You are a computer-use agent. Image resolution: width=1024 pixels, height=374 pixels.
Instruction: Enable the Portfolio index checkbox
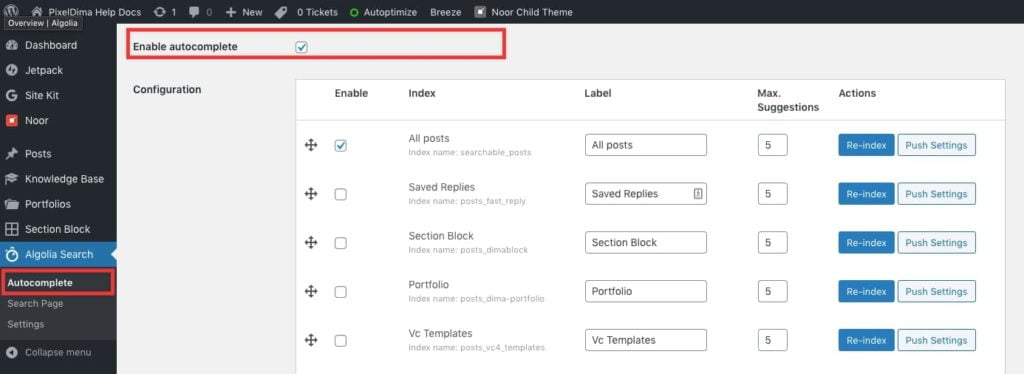[x=340, y=292]
